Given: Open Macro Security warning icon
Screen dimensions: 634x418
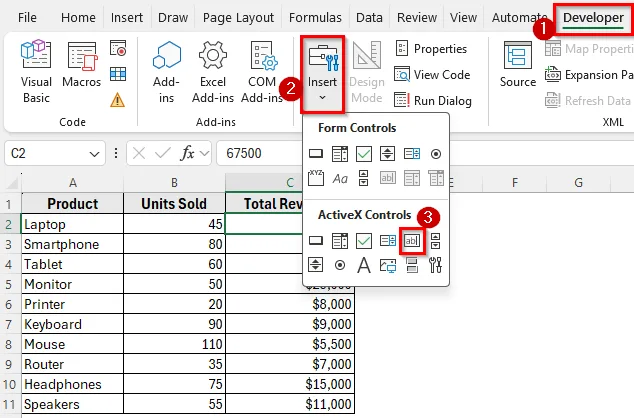Looking at the screenshot, I should [x=118, y=99].
